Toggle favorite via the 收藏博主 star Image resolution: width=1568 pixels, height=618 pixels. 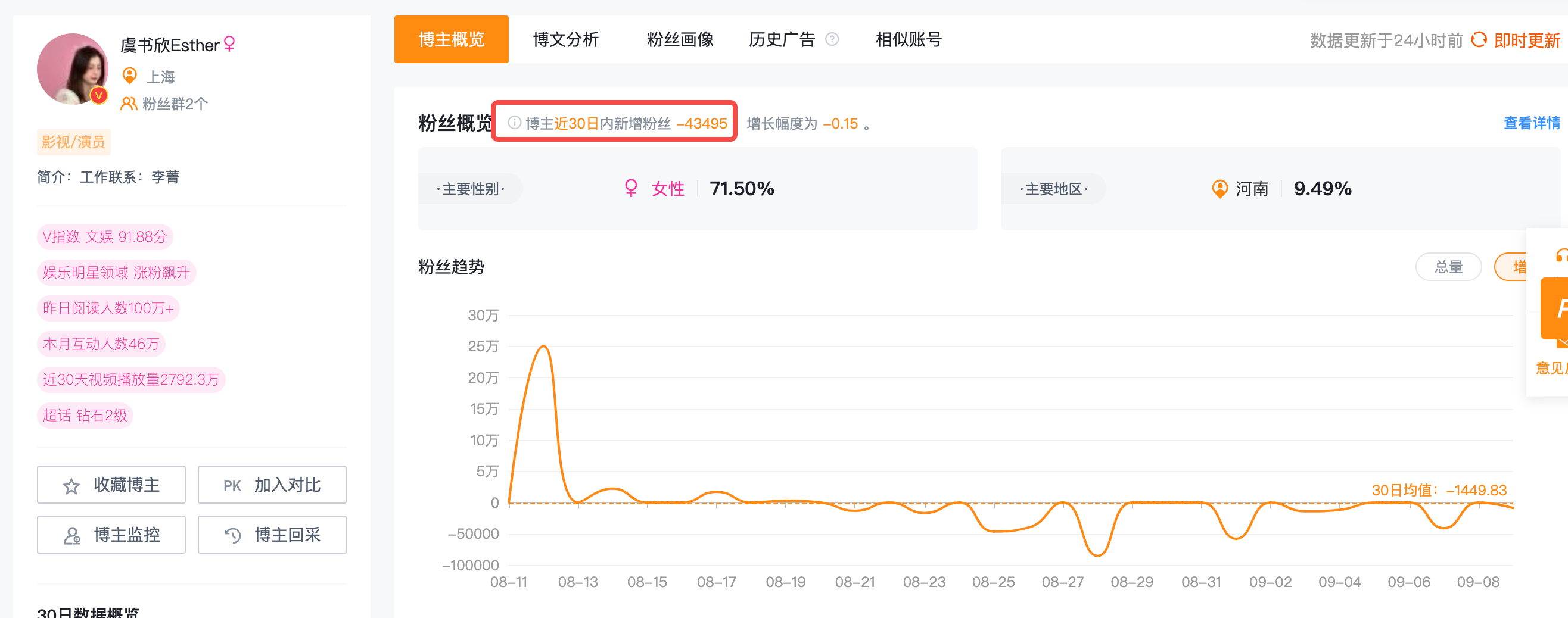coord(71,485)
